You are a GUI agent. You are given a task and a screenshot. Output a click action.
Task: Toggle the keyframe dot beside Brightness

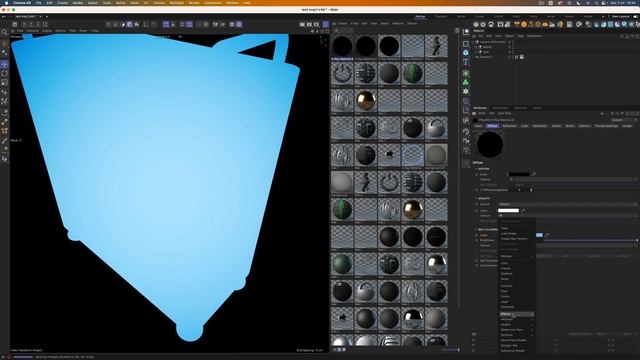(476, 240)
